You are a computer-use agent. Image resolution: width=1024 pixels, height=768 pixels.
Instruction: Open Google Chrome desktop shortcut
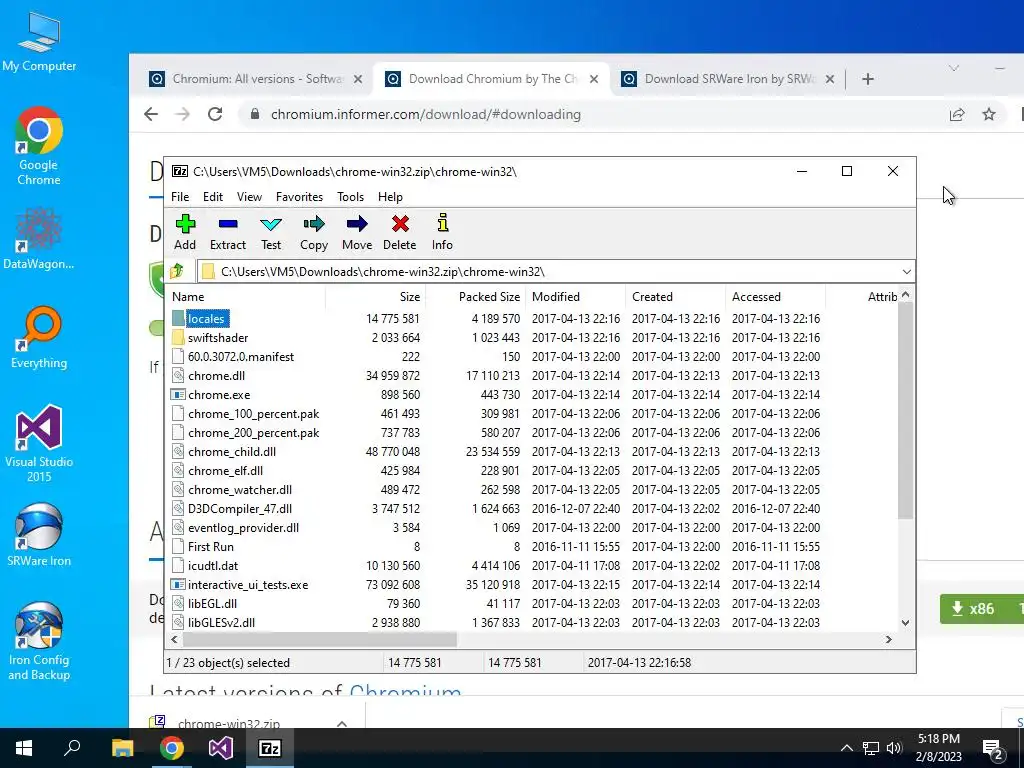coord(39,147)
